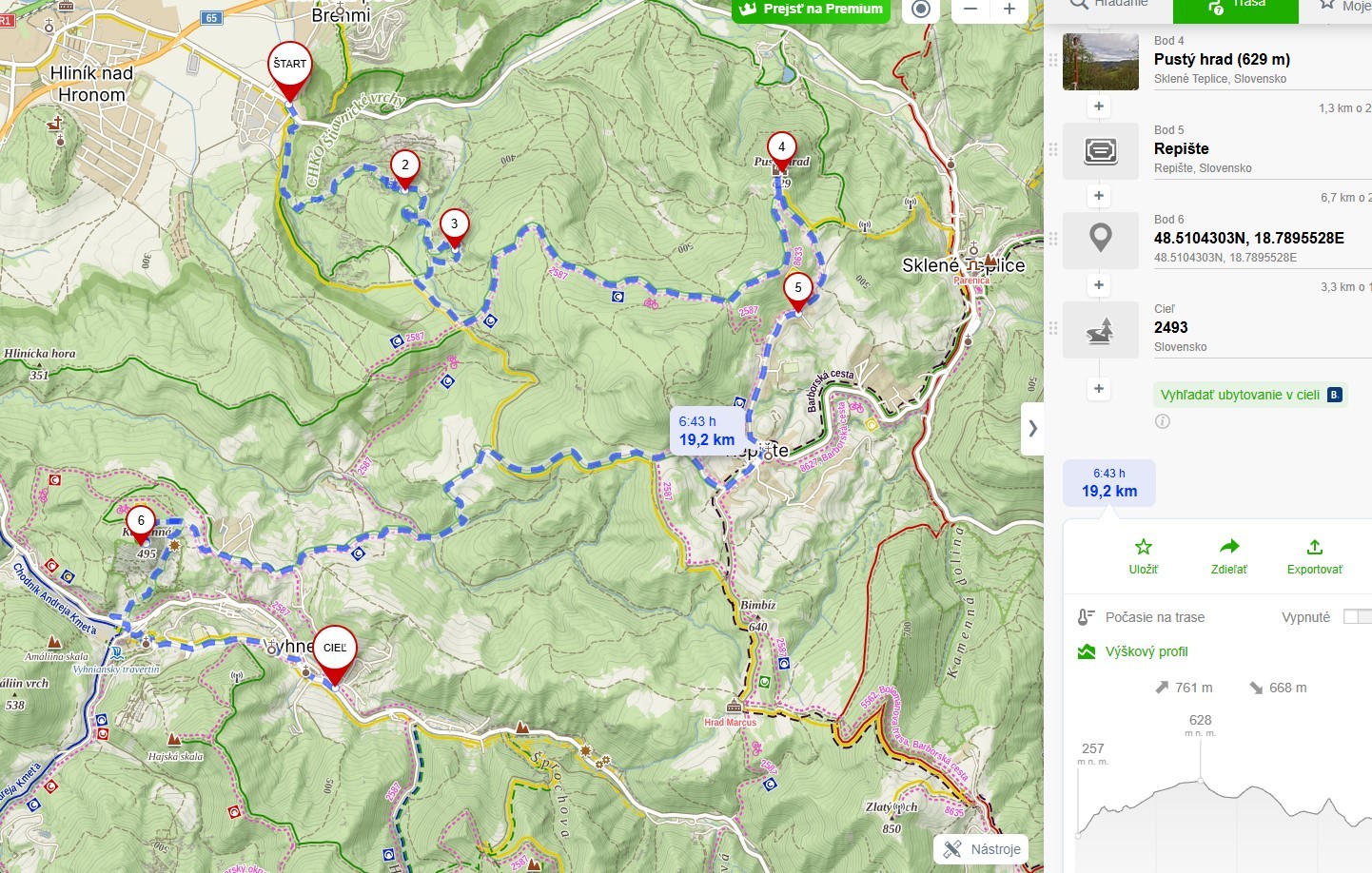
Task: Select waypoint marker 5 on the map
Action: 797,291
